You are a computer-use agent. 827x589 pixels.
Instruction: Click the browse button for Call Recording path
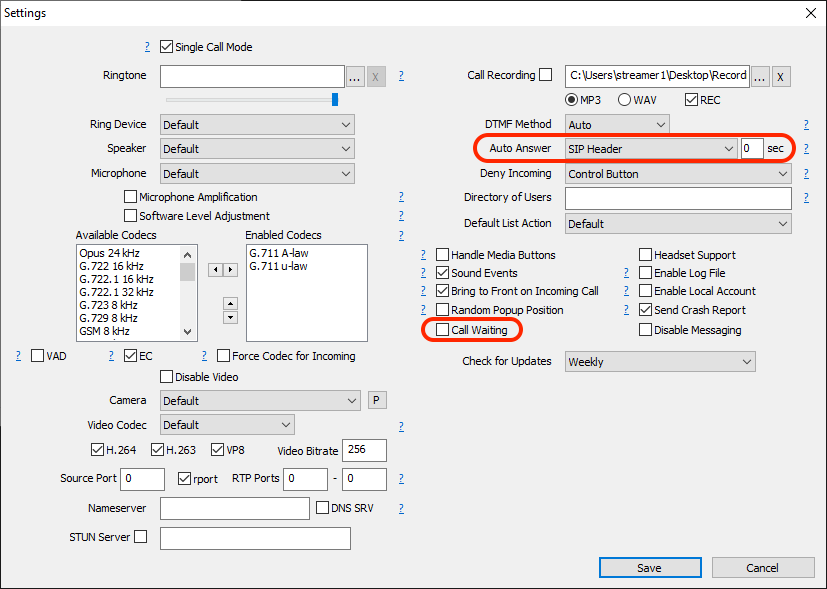[760, 76]
